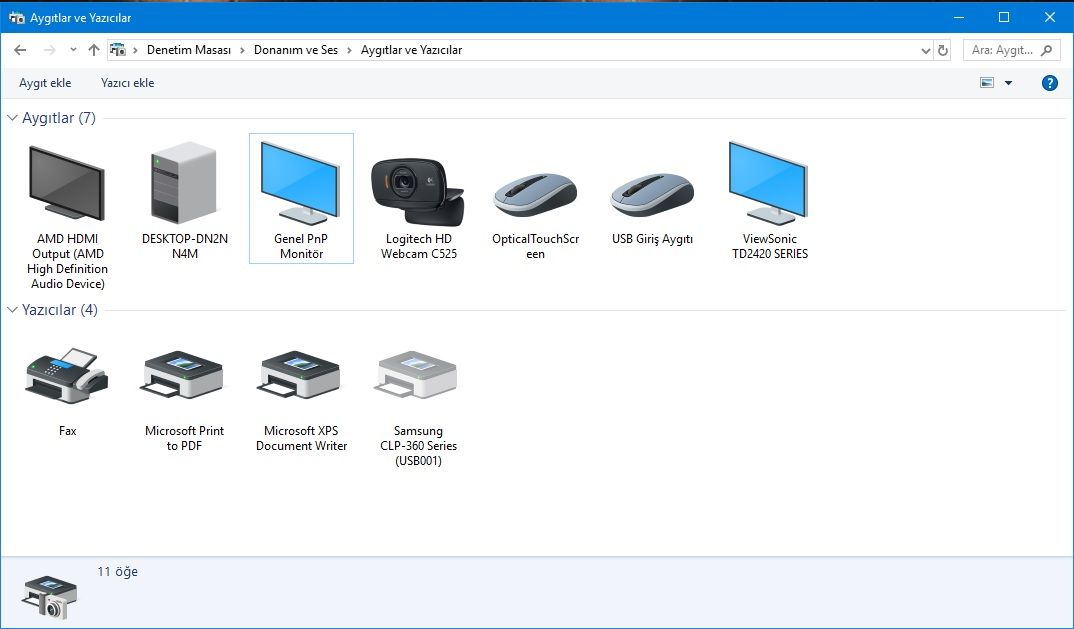The height and width of the screenshot is (629, 1074).
Task: Click the ViewSonic TD2420 SERIES label
Action: [x=770, y=246]
